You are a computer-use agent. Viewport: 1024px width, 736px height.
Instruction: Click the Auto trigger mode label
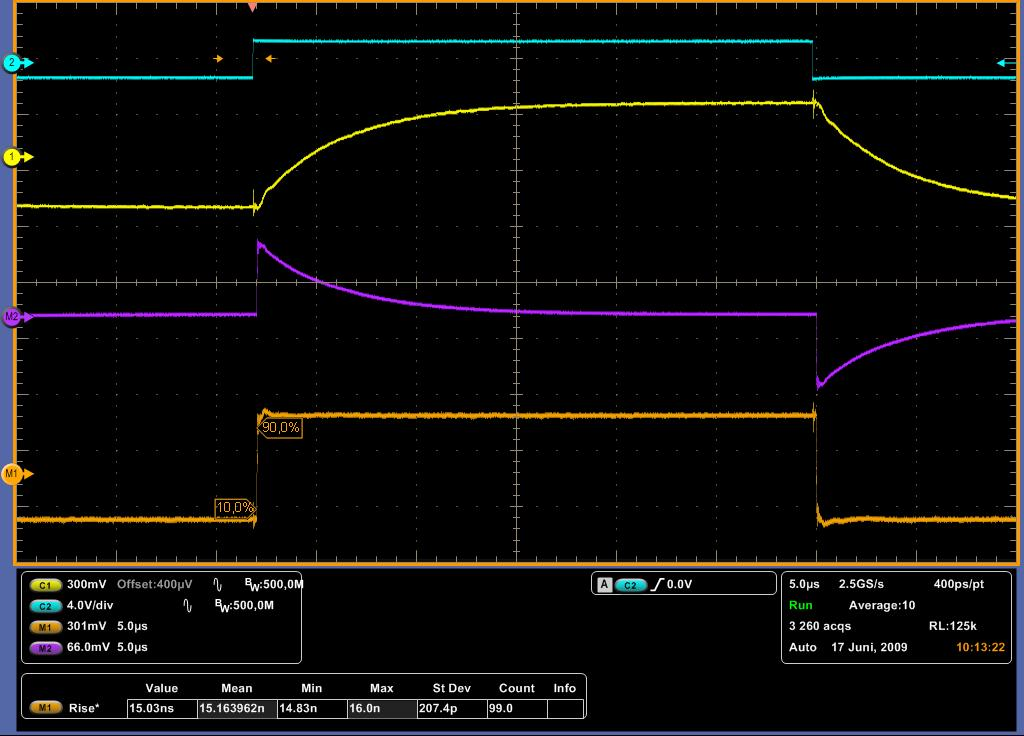[x=803, y=647]
